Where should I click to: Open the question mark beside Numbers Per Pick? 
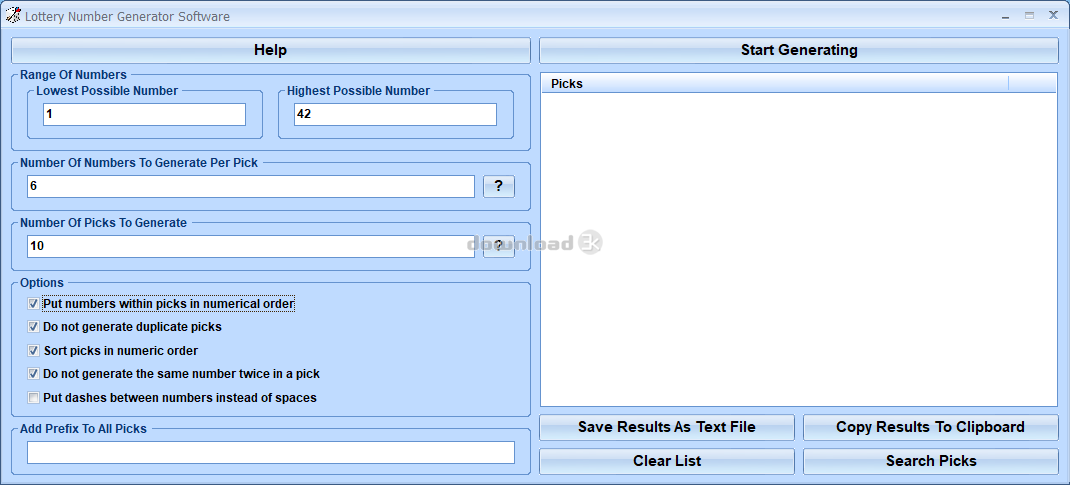coord(499,186)
